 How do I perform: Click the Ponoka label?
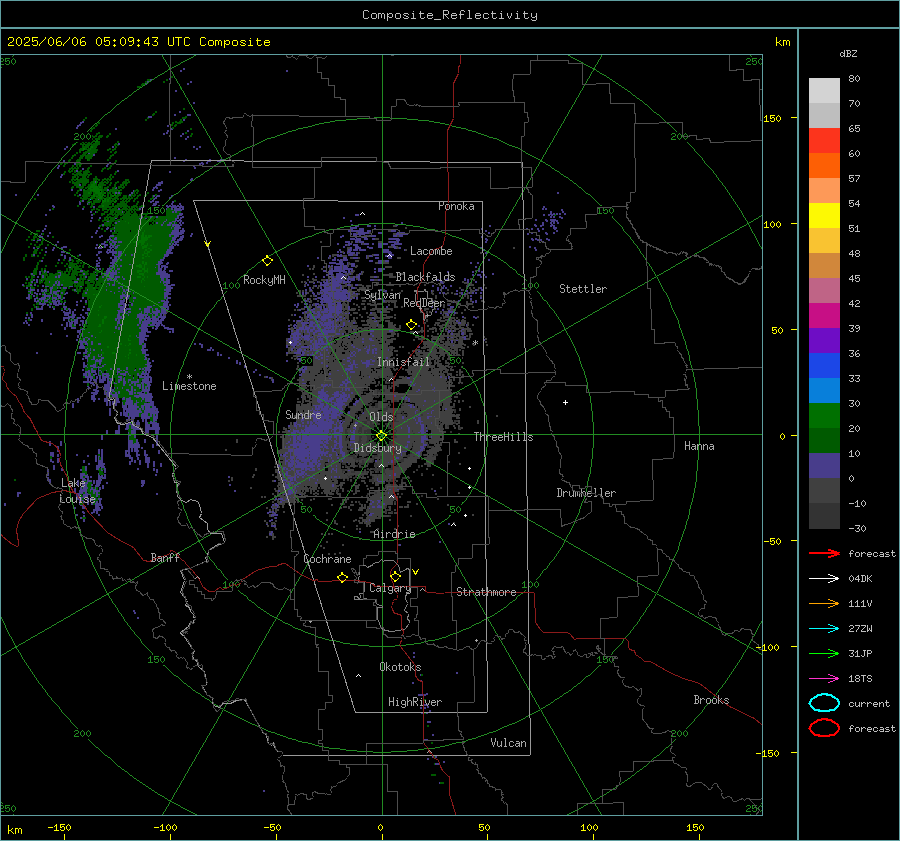pyautogui.click(x=456, y=206)
